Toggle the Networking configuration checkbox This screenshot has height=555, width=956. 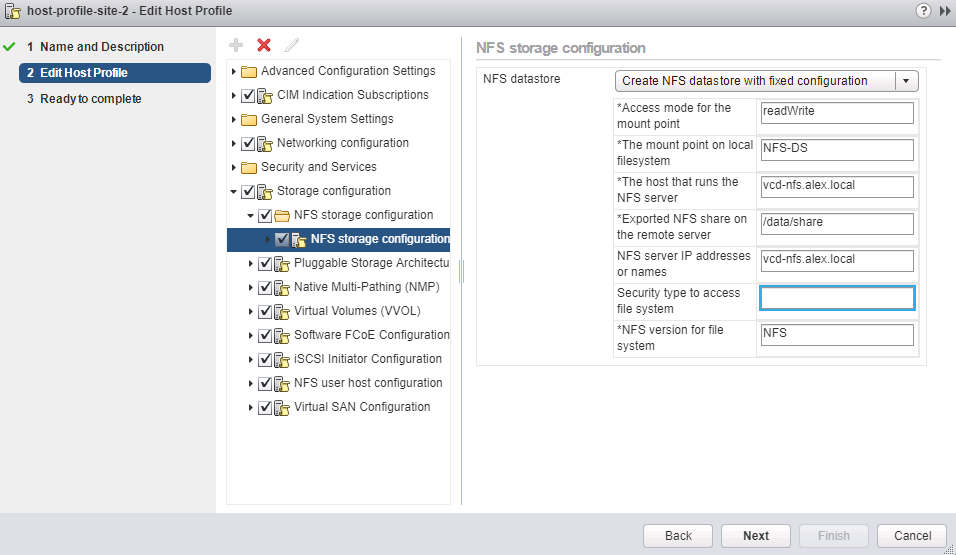[248, 144]
